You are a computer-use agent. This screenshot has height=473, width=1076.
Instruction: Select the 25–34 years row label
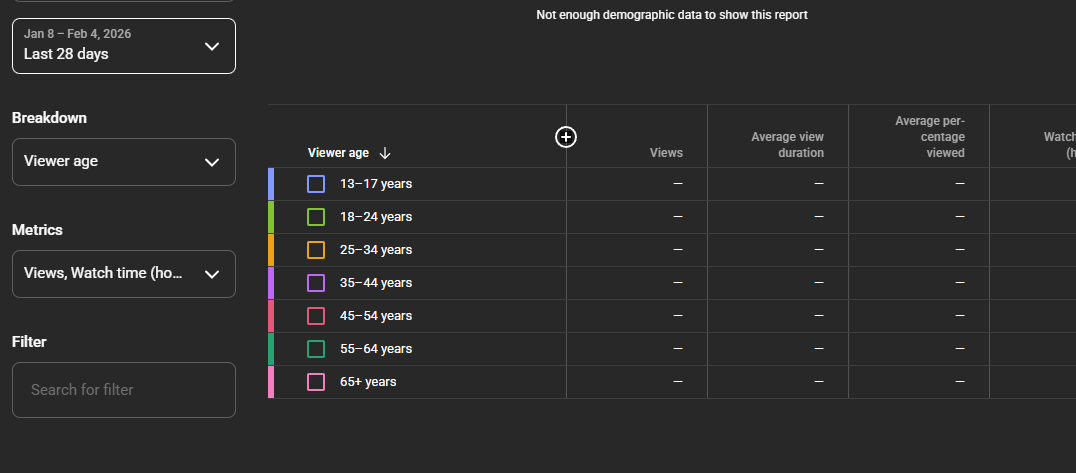pos(376,250)
